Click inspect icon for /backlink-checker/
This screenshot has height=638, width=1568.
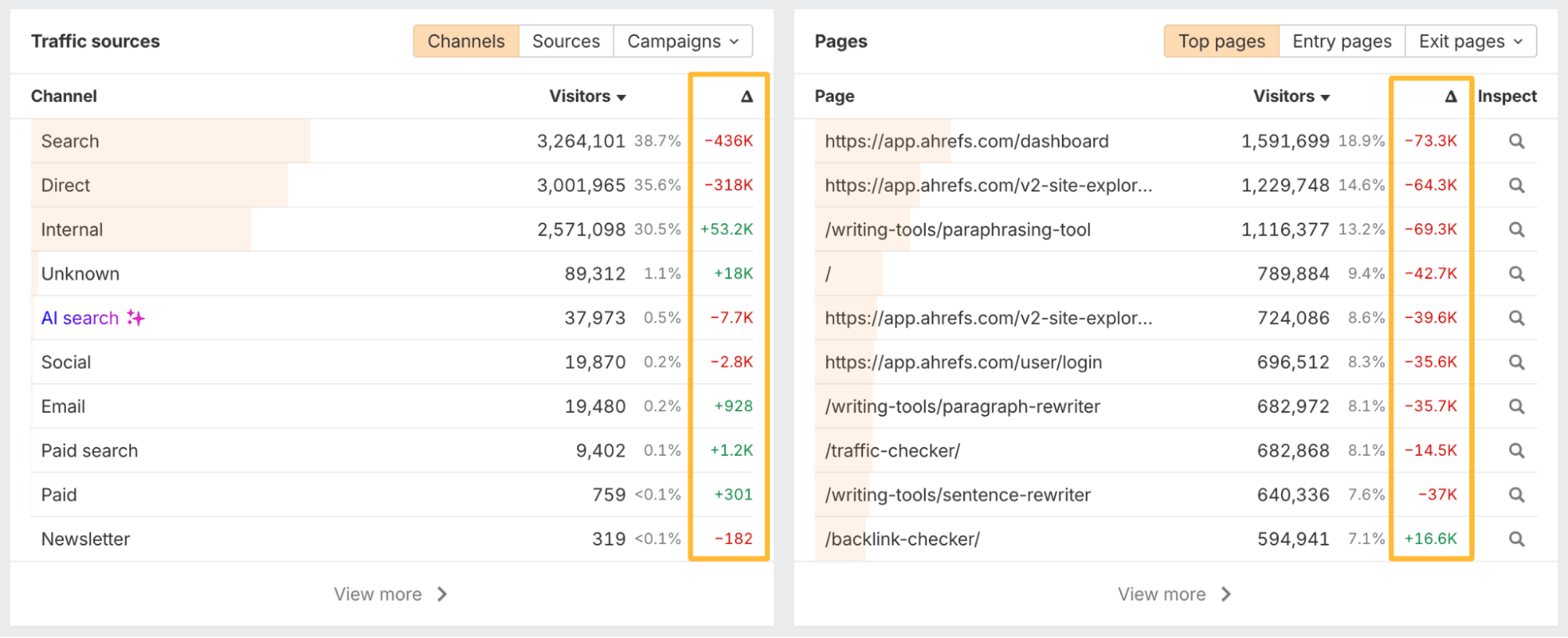point(1516,540)
